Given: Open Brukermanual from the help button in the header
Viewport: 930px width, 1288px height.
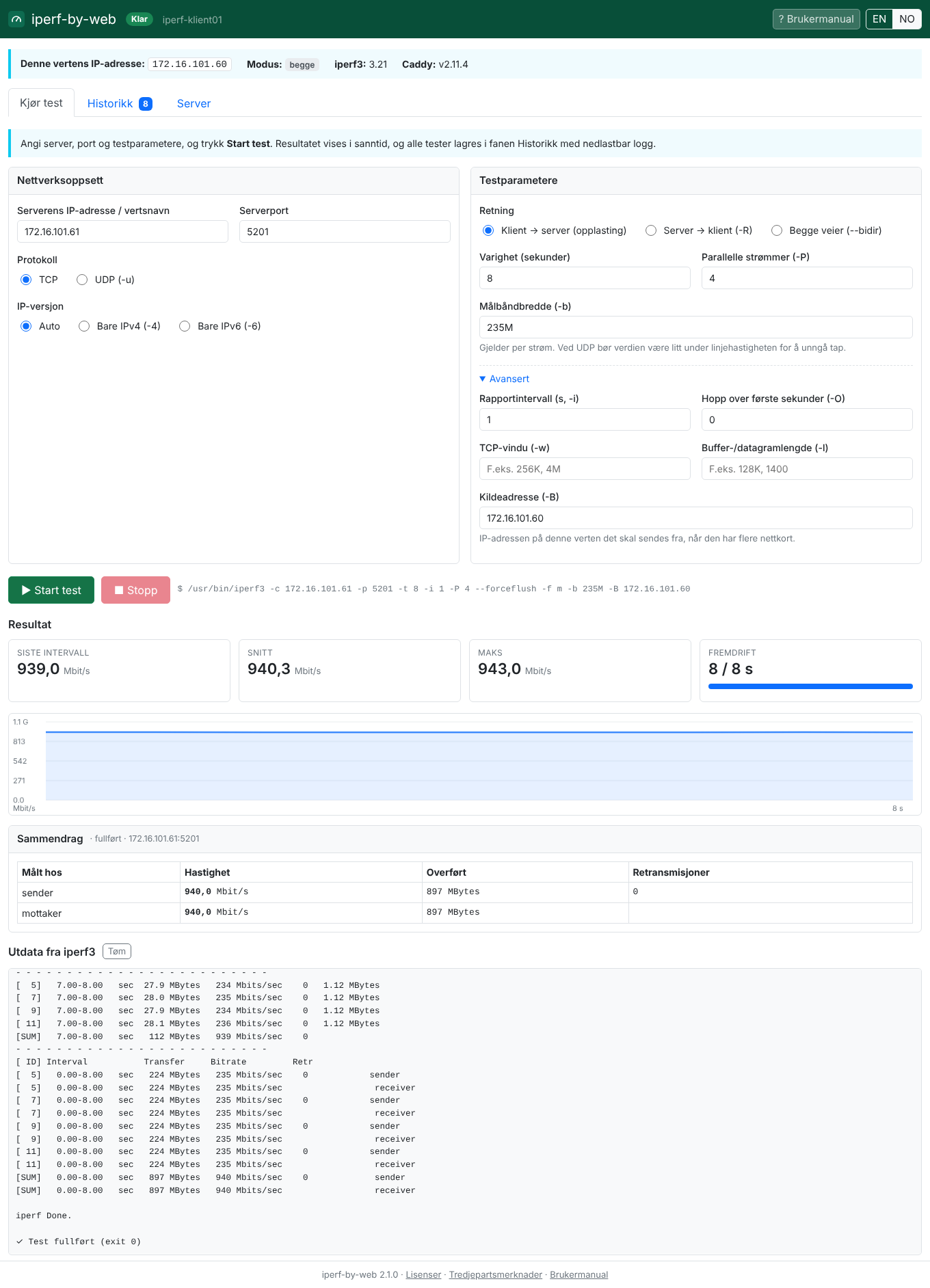Looking at the screenshot, I should coord(816,19).
